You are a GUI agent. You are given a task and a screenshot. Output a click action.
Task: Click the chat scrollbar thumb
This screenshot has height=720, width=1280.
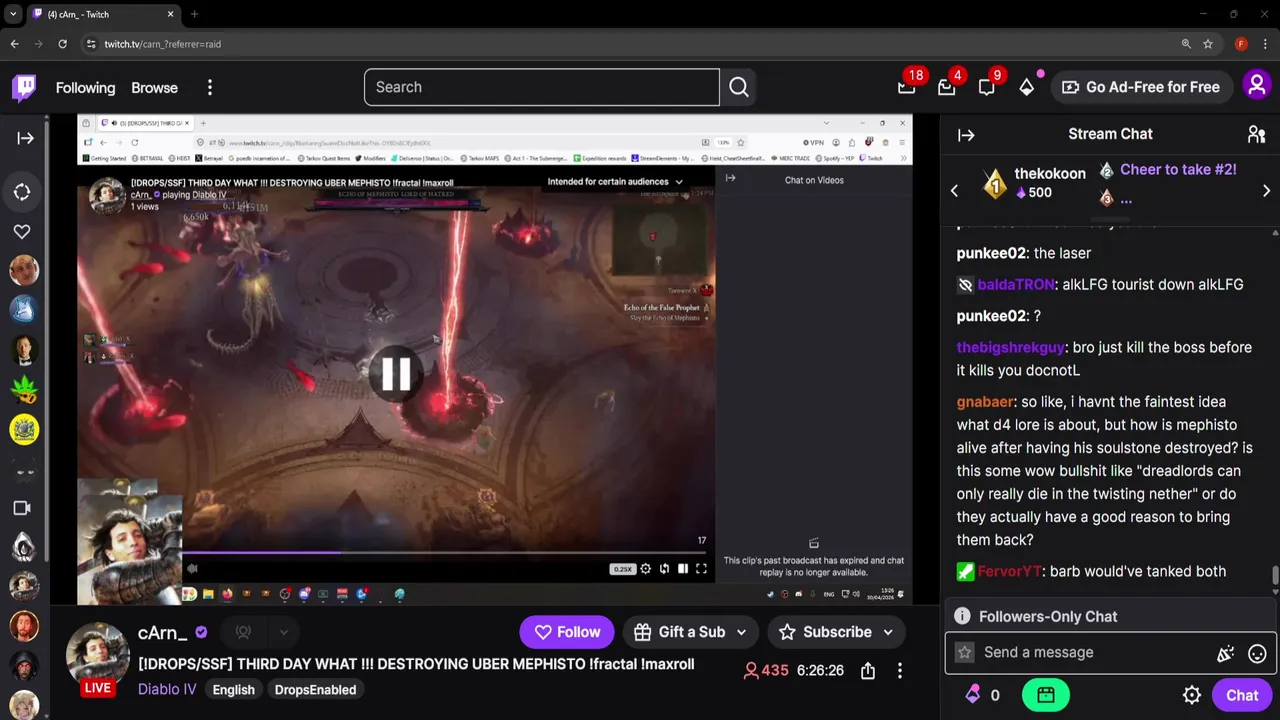(x=1275, y=576)
